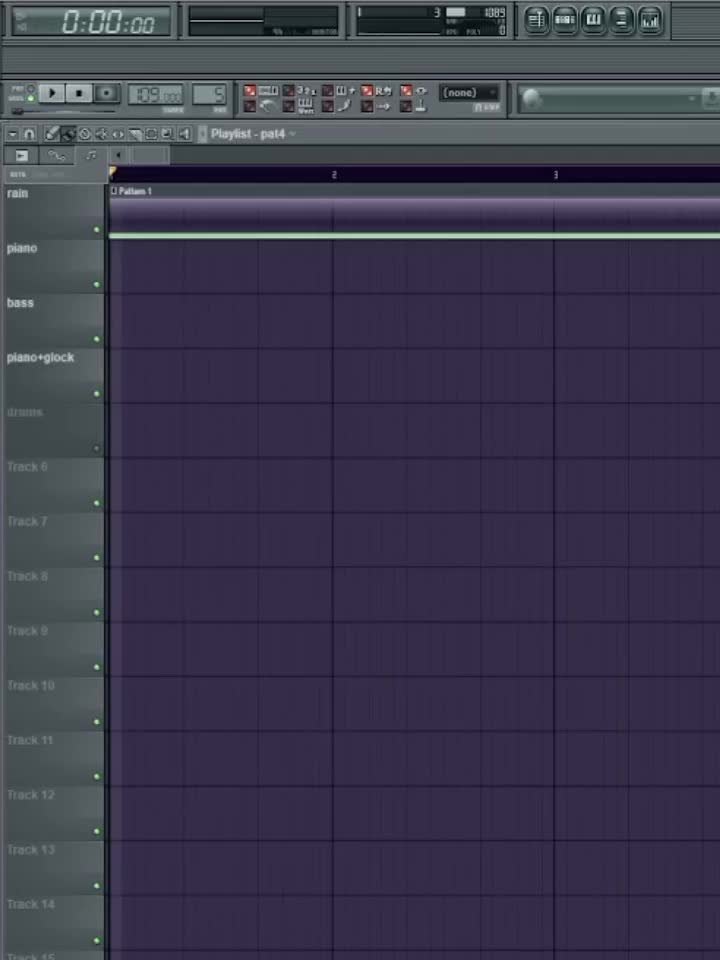Toggle typing keyboard to piano option
The image size is (720, 960).
point(250,91)
